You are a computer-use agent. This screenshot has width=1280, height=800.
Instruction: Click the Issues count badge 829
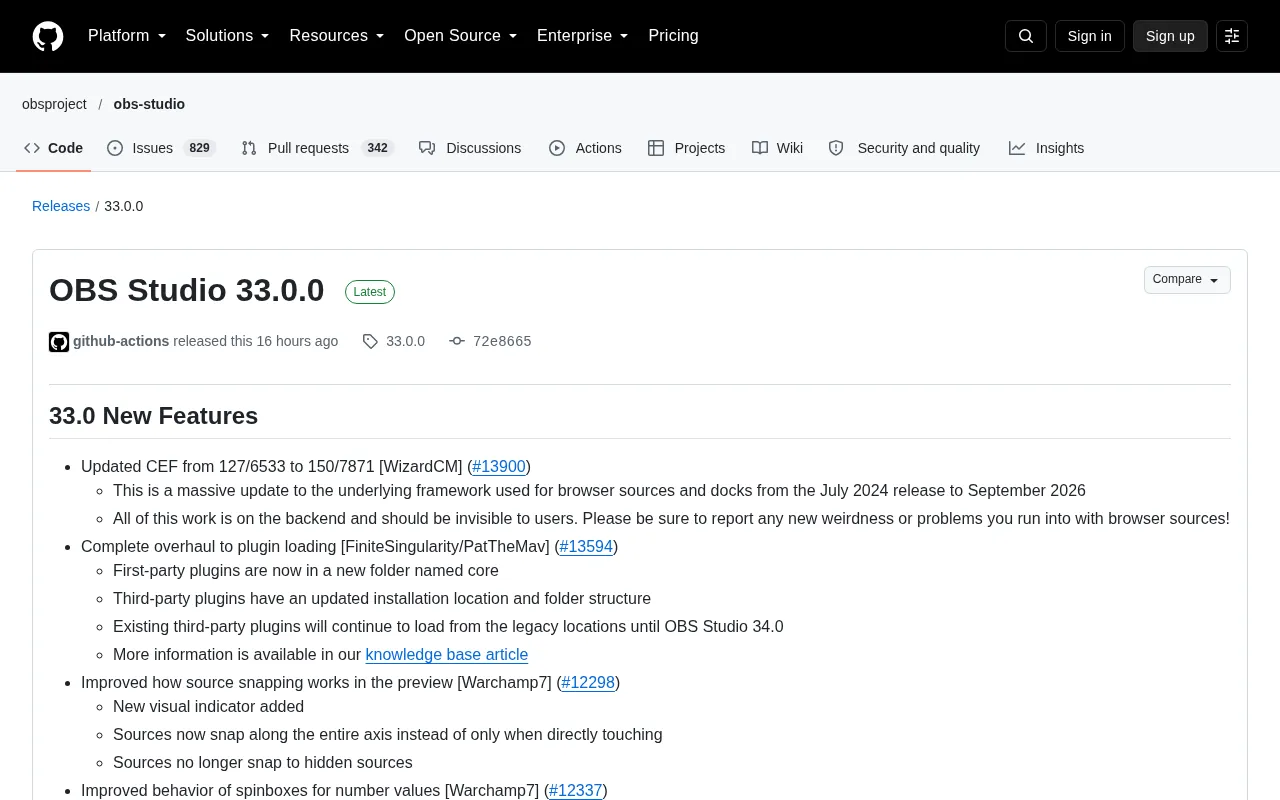(200, 148)
